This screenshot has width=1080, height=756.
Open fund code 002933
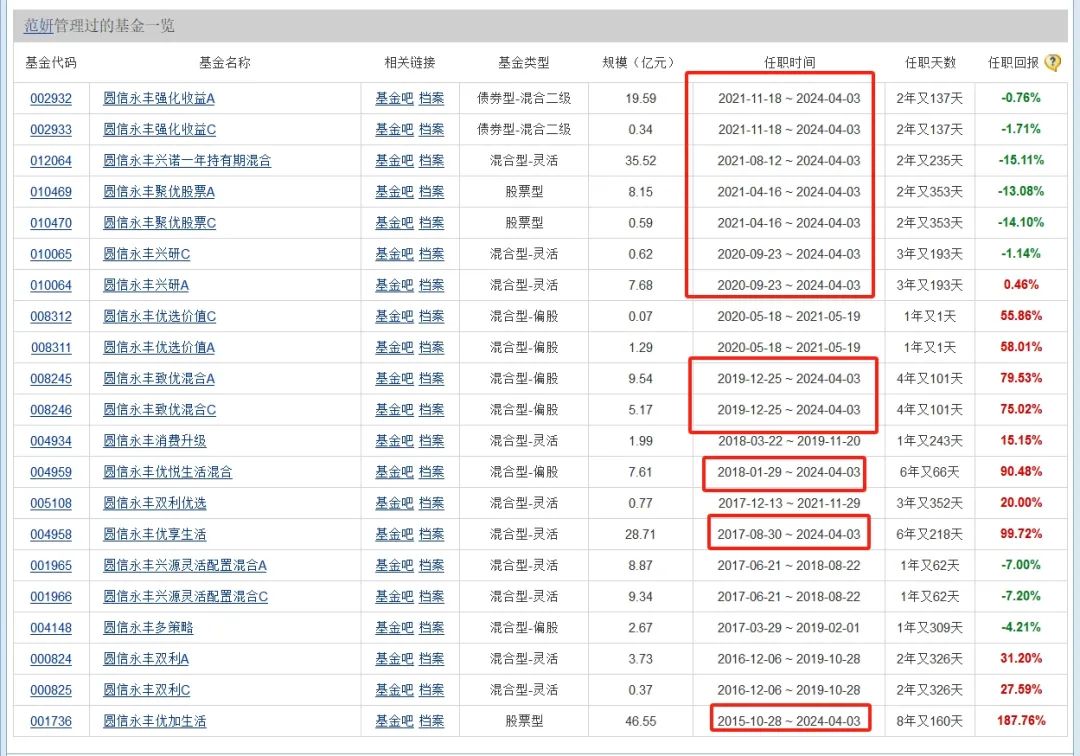(51, 129)
